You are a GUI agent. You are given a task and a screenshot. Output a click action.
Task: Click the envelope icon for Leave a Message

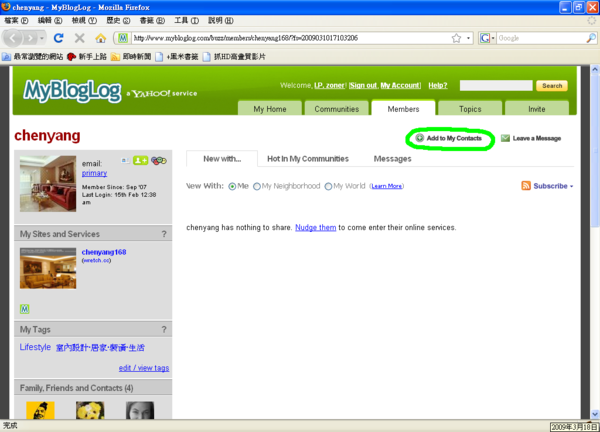click(x=505, y=138)
